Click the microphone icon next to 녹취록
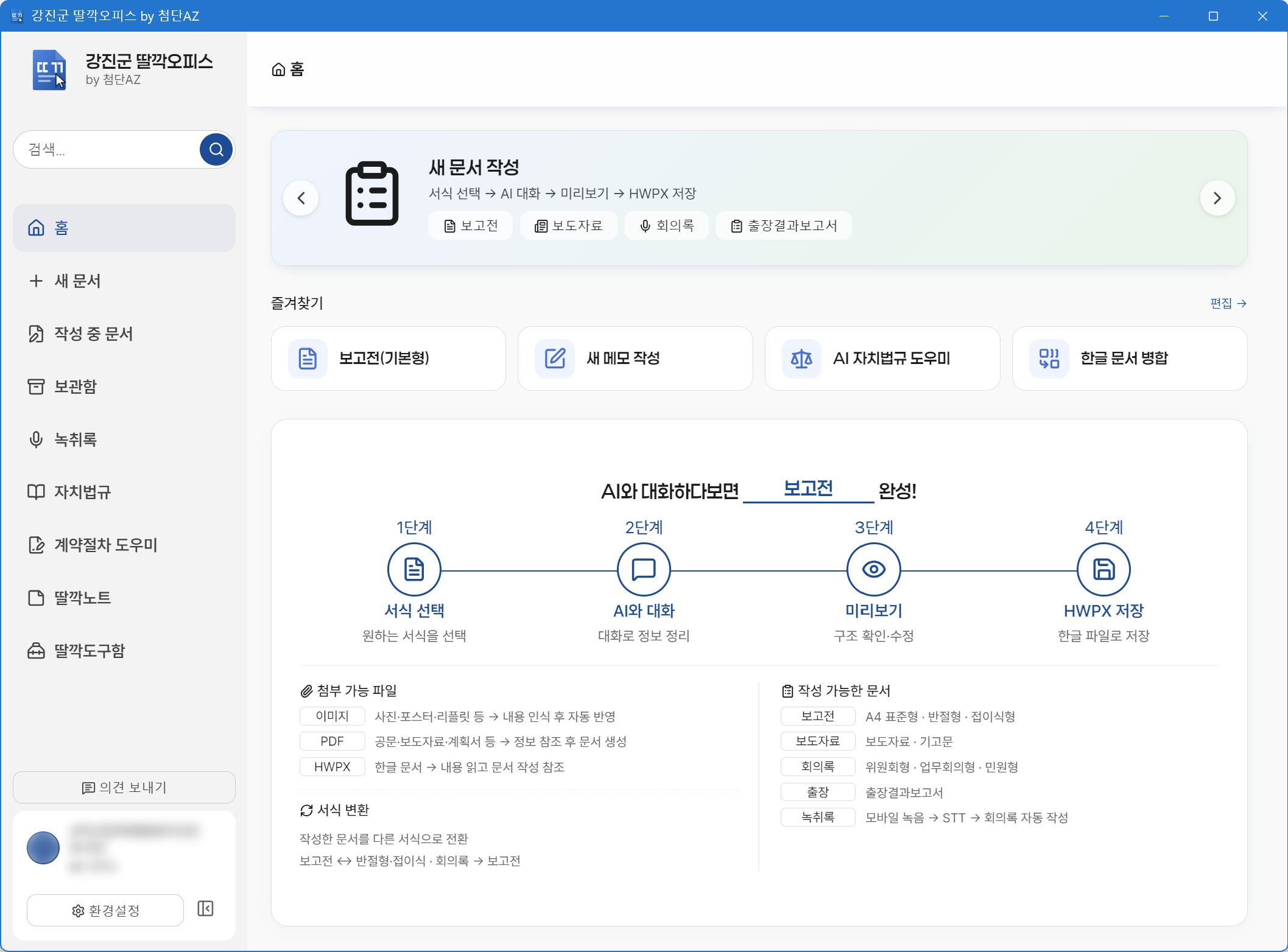The image size is (1288, 952). 36,439
